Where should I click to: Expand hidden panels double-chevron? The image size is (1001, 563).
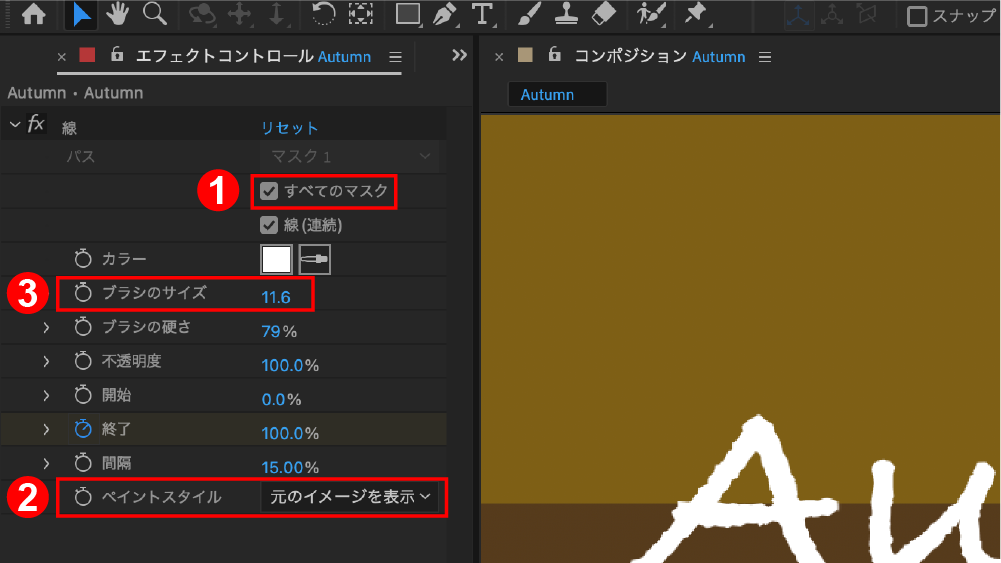click(459, 56)
